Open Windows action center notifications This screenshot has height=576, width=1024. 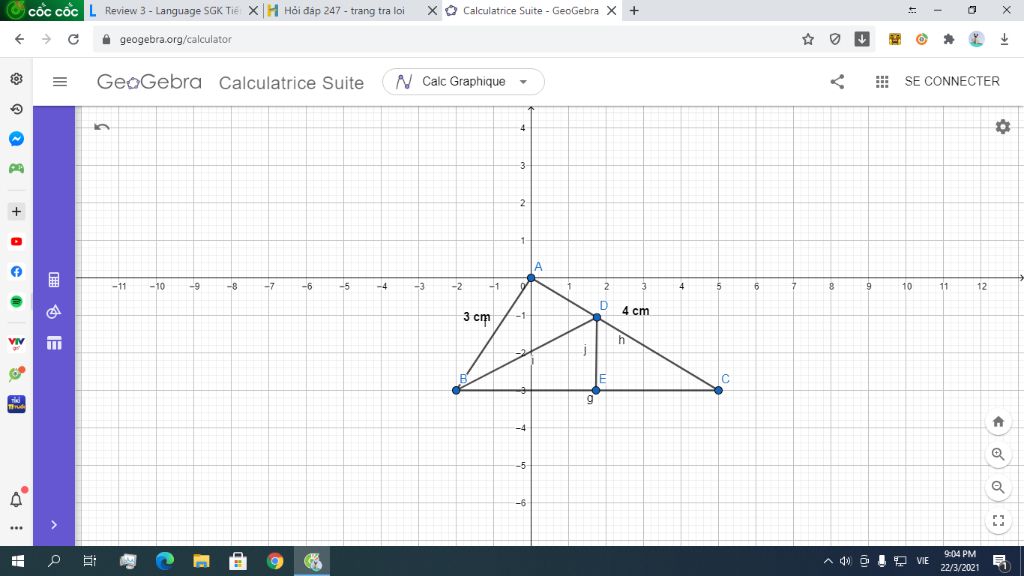[1000, 561]
